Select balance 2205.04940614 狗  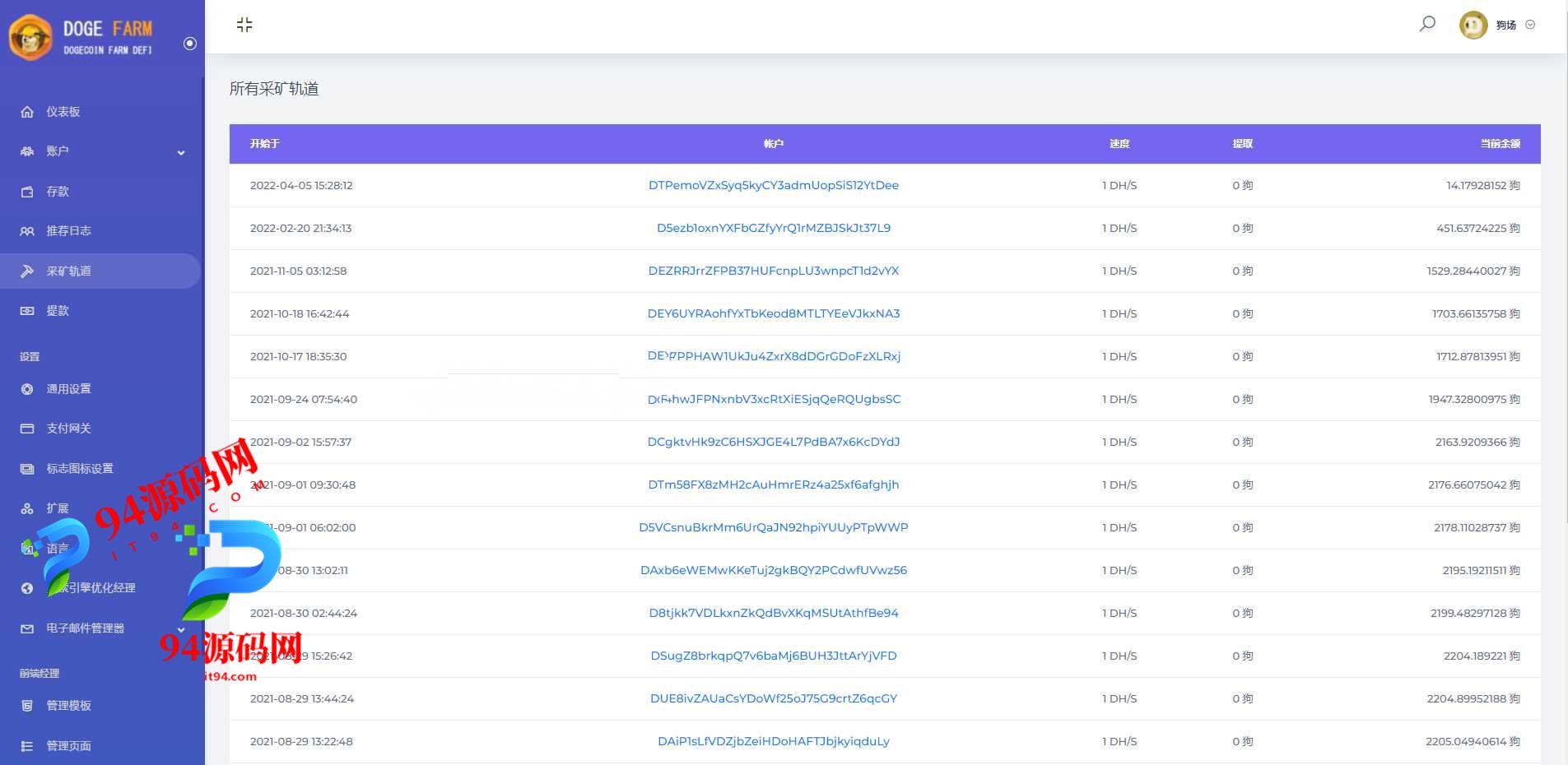(1473, 741)
